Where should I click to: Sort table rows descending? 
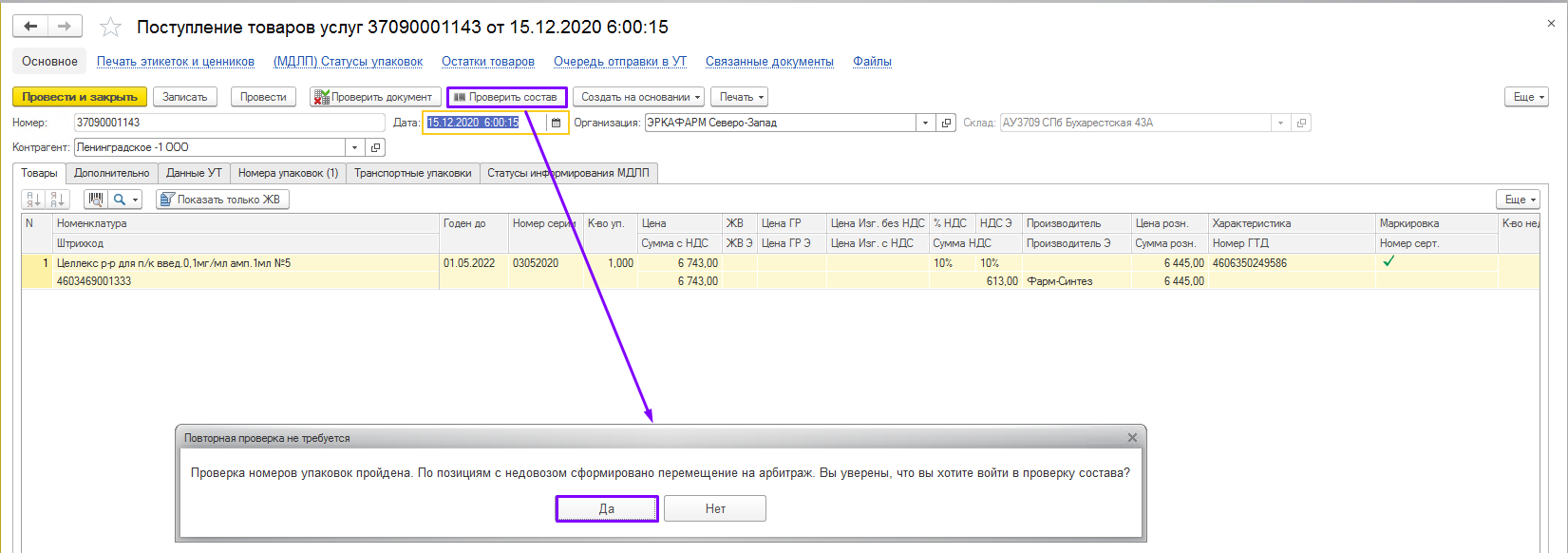[x=58, y=200]
